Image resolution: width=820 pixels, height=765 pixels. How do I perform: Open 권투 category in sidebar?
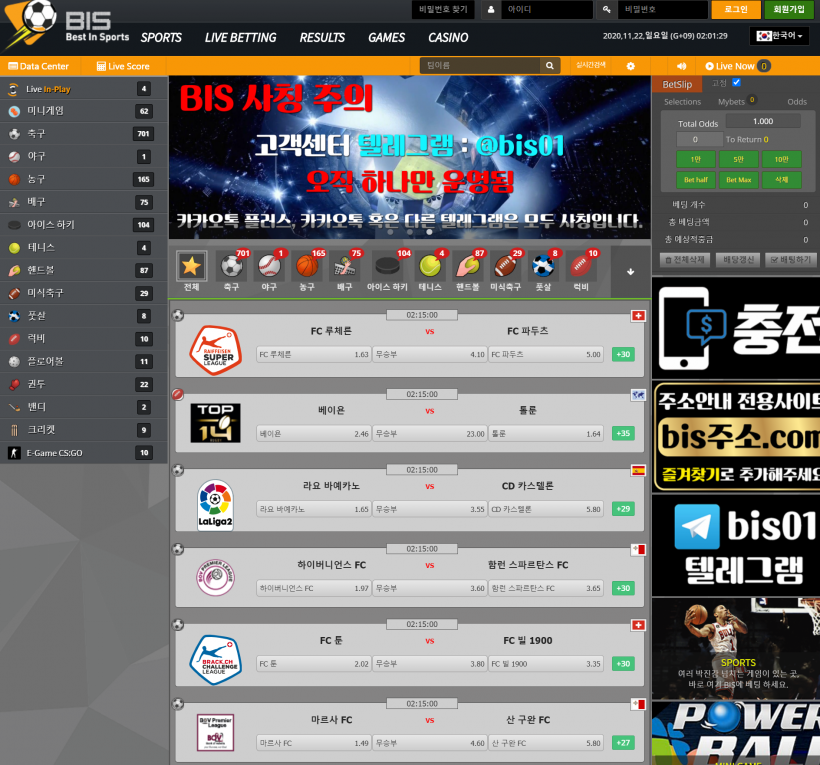click(84, 384)
